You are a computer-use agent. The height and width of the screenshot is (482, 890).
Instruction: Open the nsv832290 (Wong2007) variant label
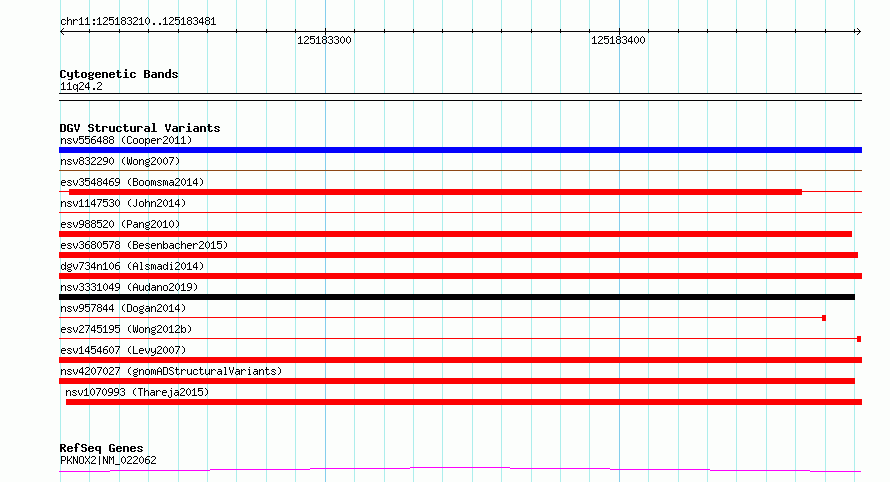click(120, 161)
